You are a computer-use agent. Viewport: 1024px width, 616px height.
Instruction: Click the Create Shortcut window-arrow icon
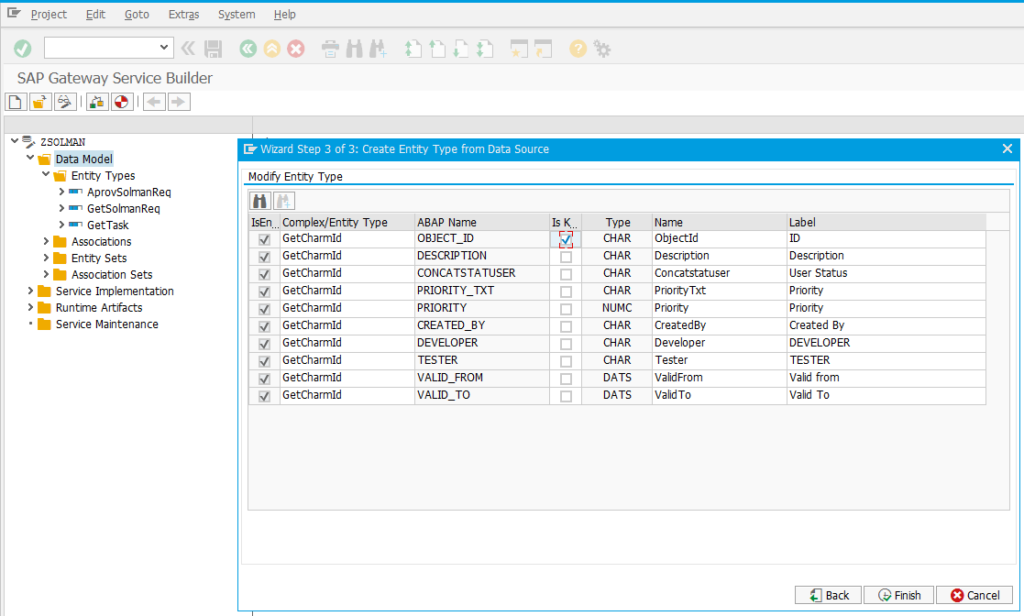pos(543,48)
